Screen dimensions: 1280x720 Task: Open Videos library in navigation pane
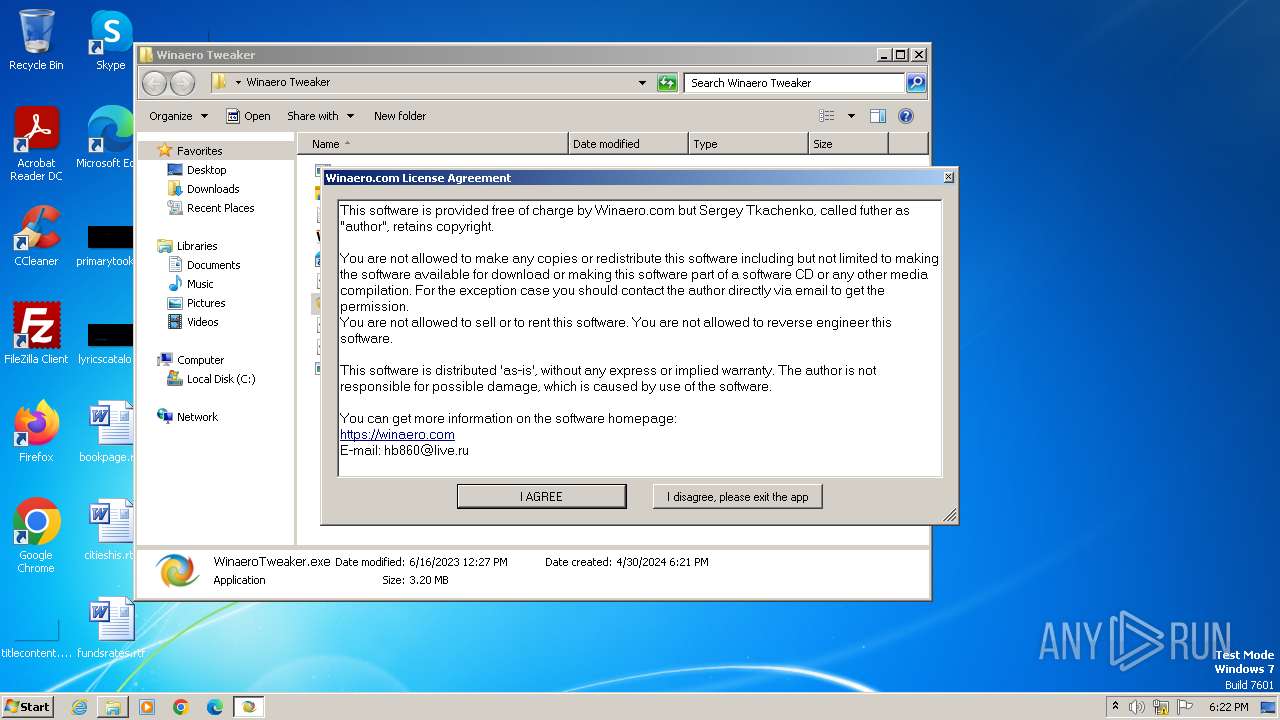tap(202, 322)
